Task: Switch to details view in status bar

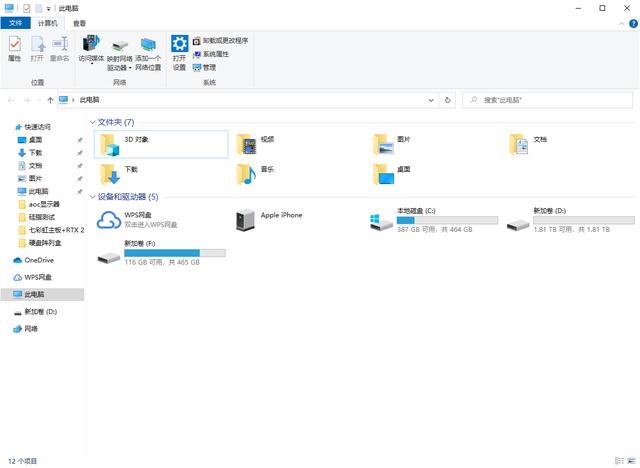Action: (x=620, y=461)
